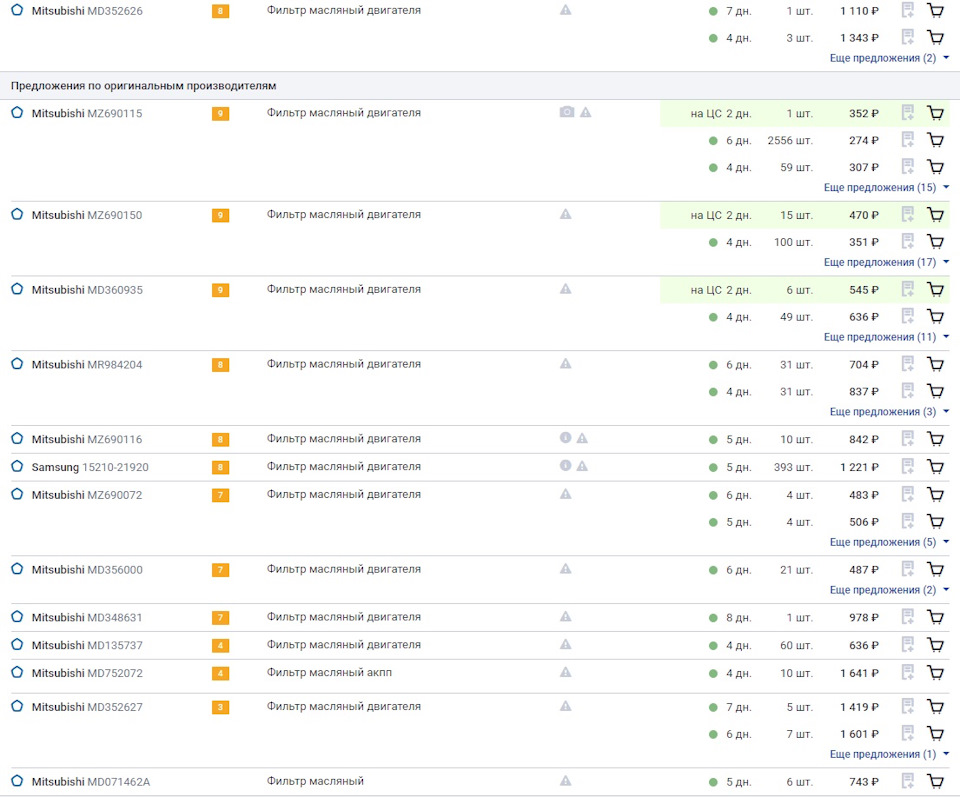Click the cart icon for the 307 ₽ offer
960x797 pixels.
(935, 167)
